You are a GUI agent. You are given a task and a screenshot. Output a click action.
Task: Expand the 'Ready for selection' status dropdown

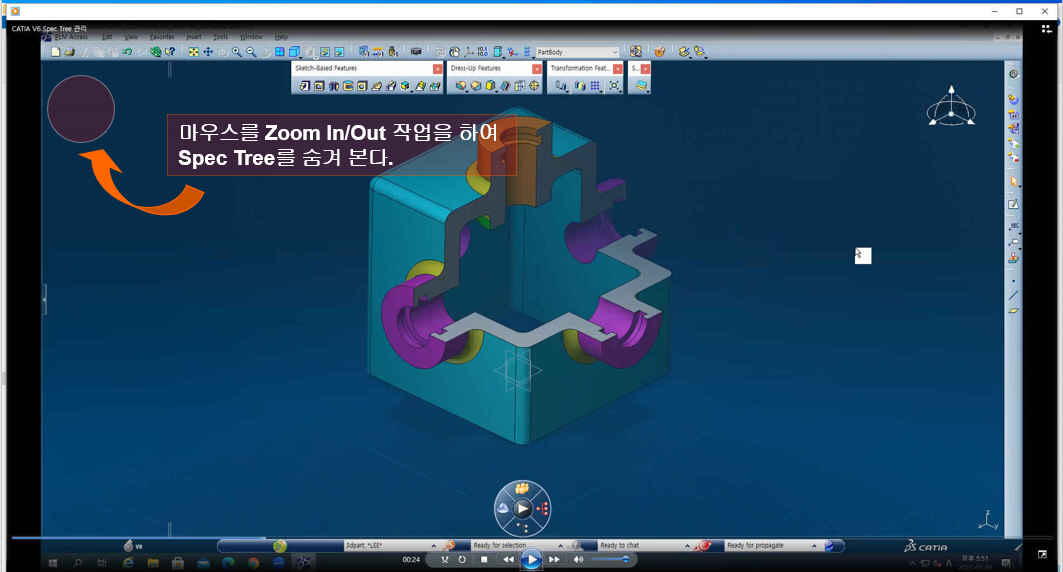coord(560,546)
